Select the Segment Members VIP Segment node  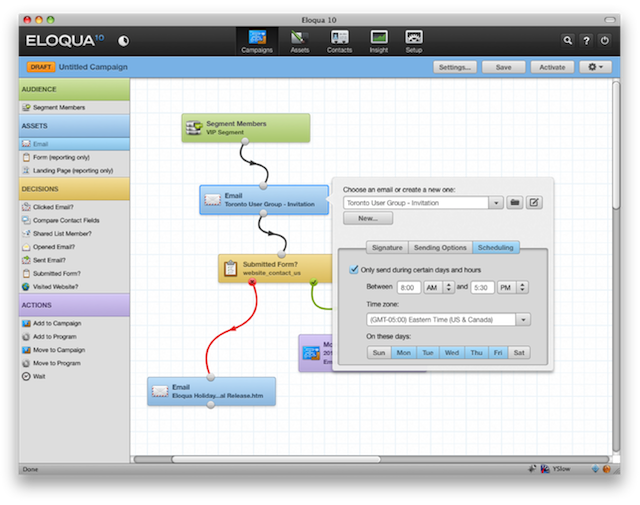click(x=246, y=128)
